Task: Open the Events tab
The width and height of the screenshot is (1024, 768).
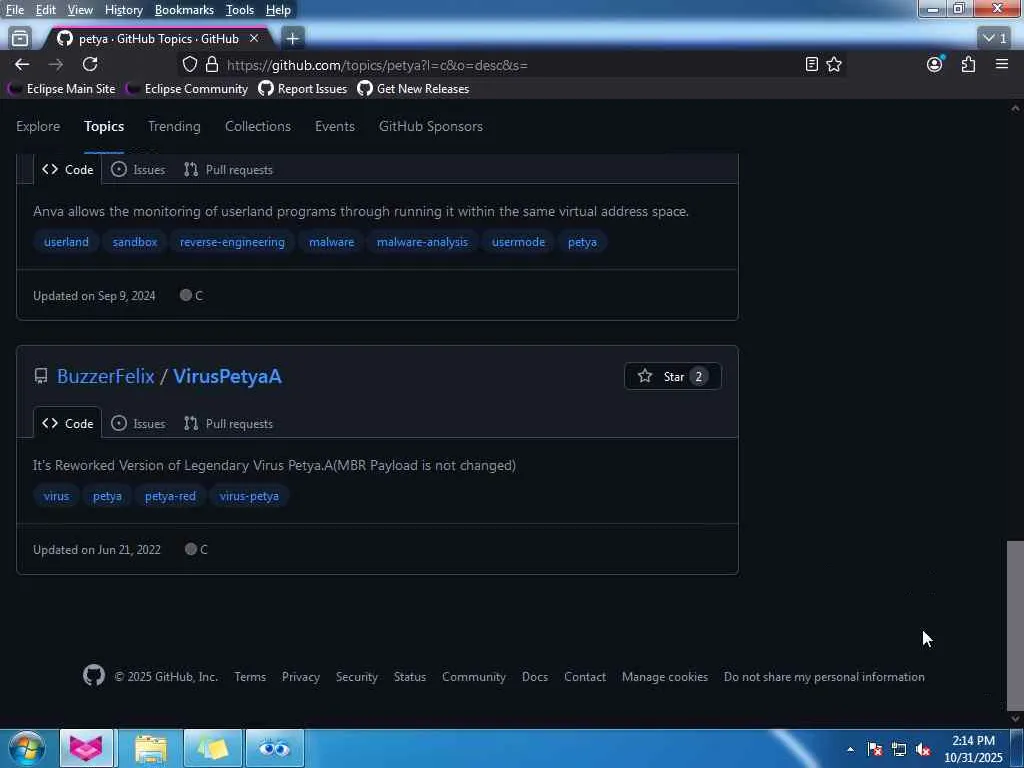Action: [335, 126]
